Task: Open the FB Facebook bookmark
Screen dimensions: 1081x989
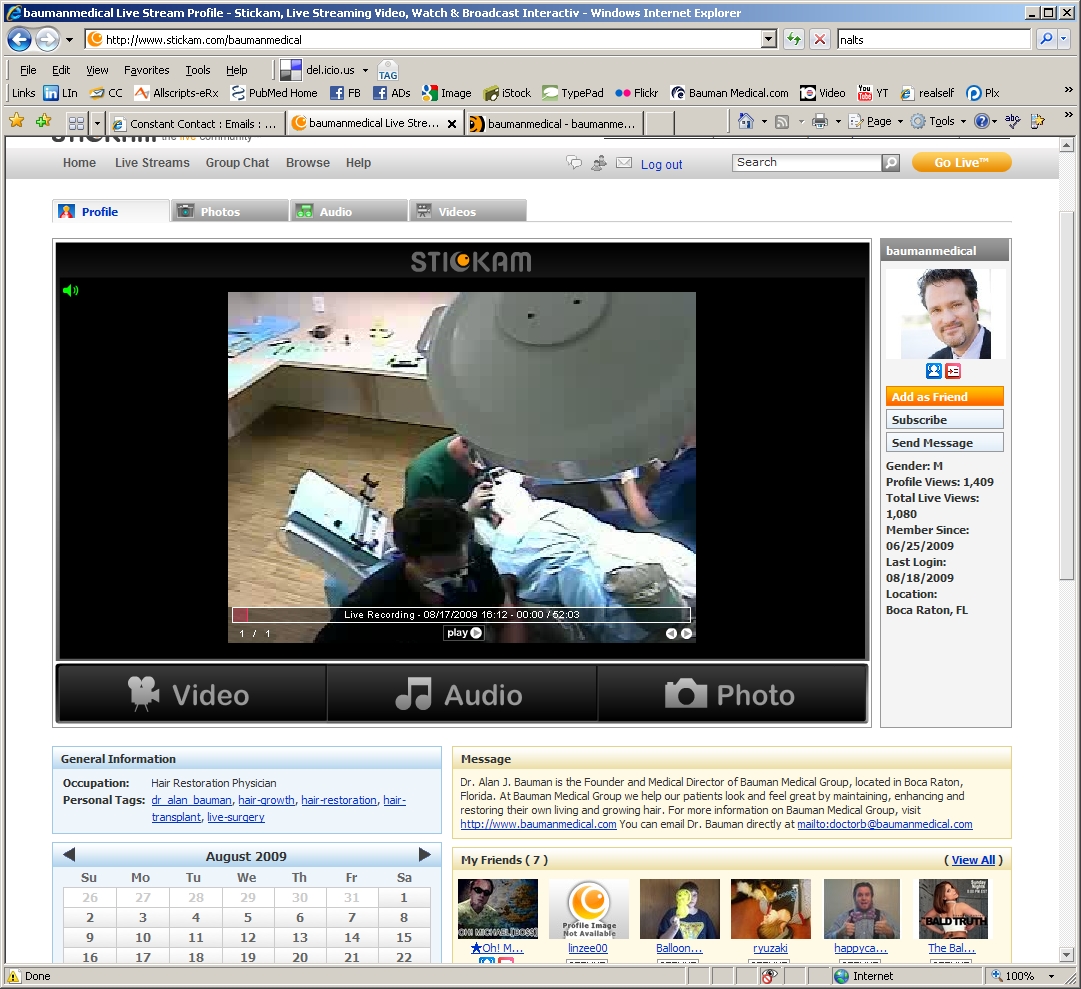Action: [x=345, y=93]
